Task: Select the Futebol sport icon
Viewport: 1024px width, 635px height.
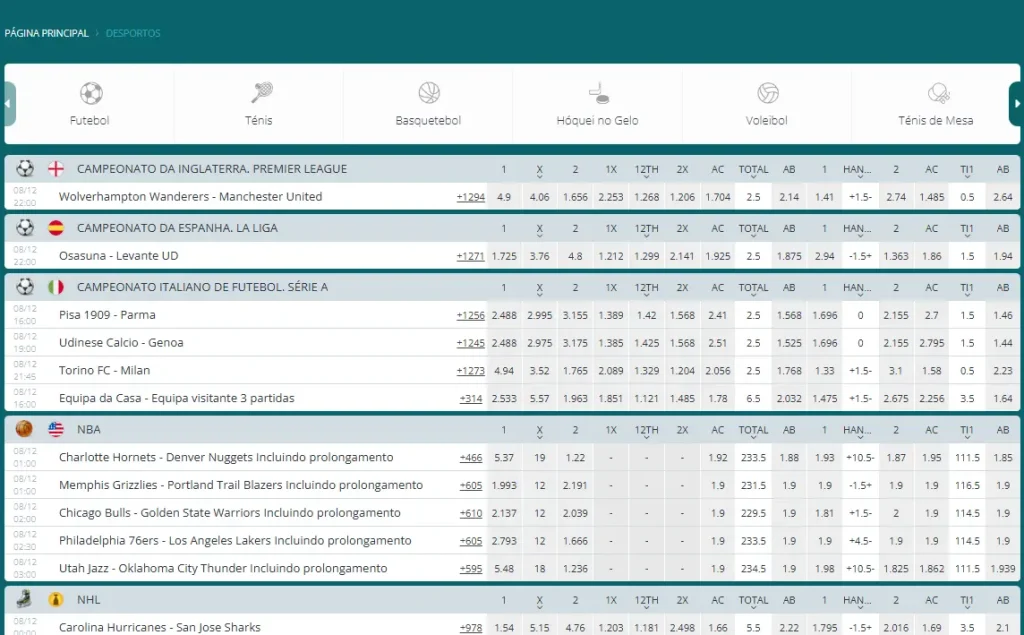Action: pyautogui.click(x=91, y=93)
